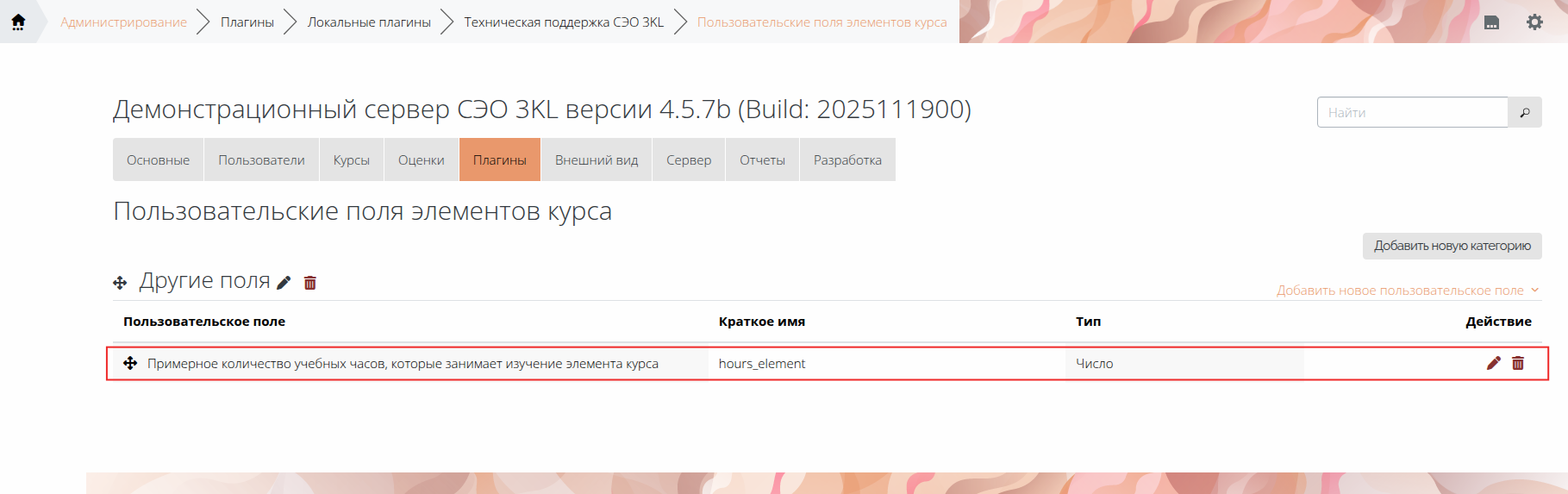Go to 'Локальные плагины' breadcrumb

369,22
